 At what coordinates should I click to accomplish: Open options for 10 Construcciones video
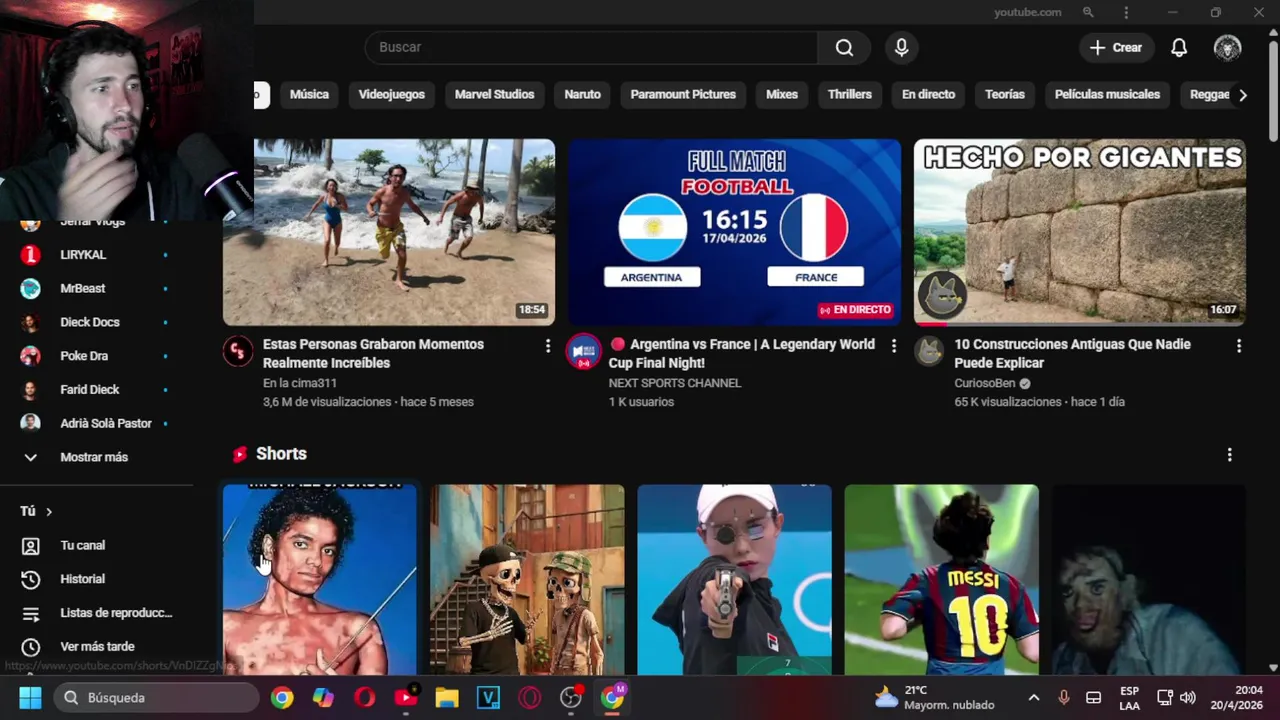tap(1238, 346)
